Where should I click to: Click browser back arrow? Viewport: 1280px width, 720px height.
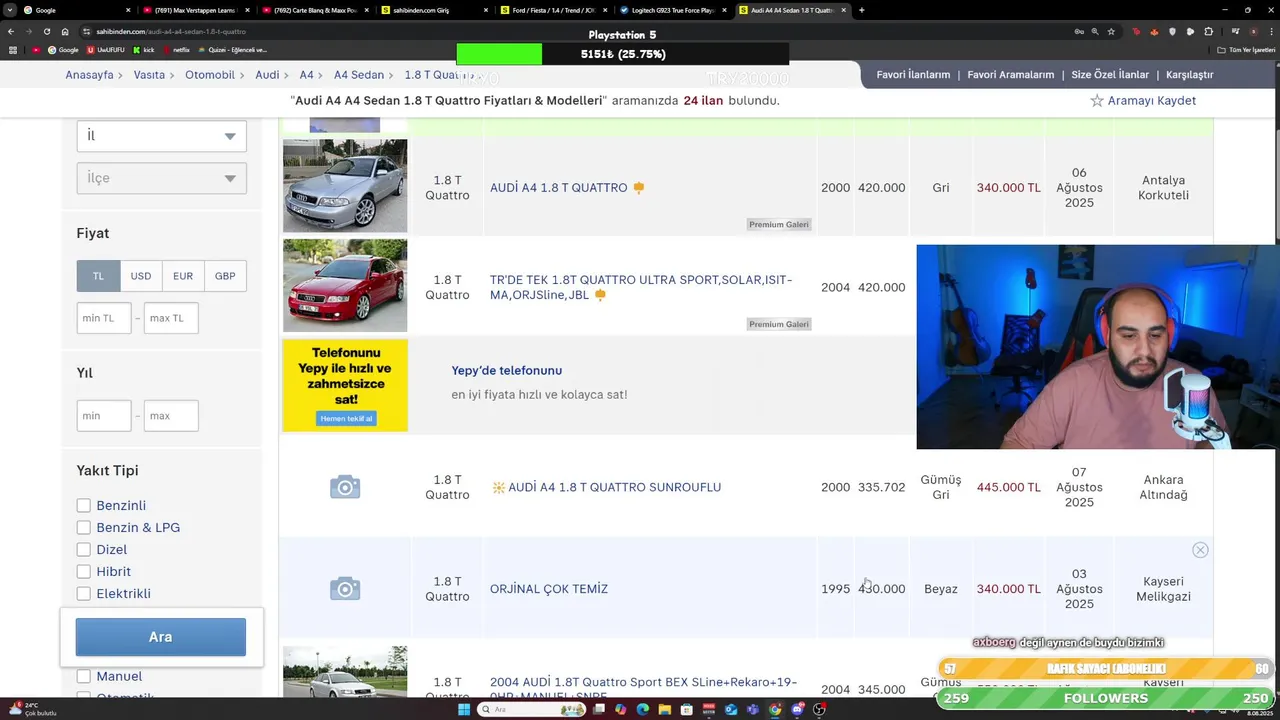11,31
